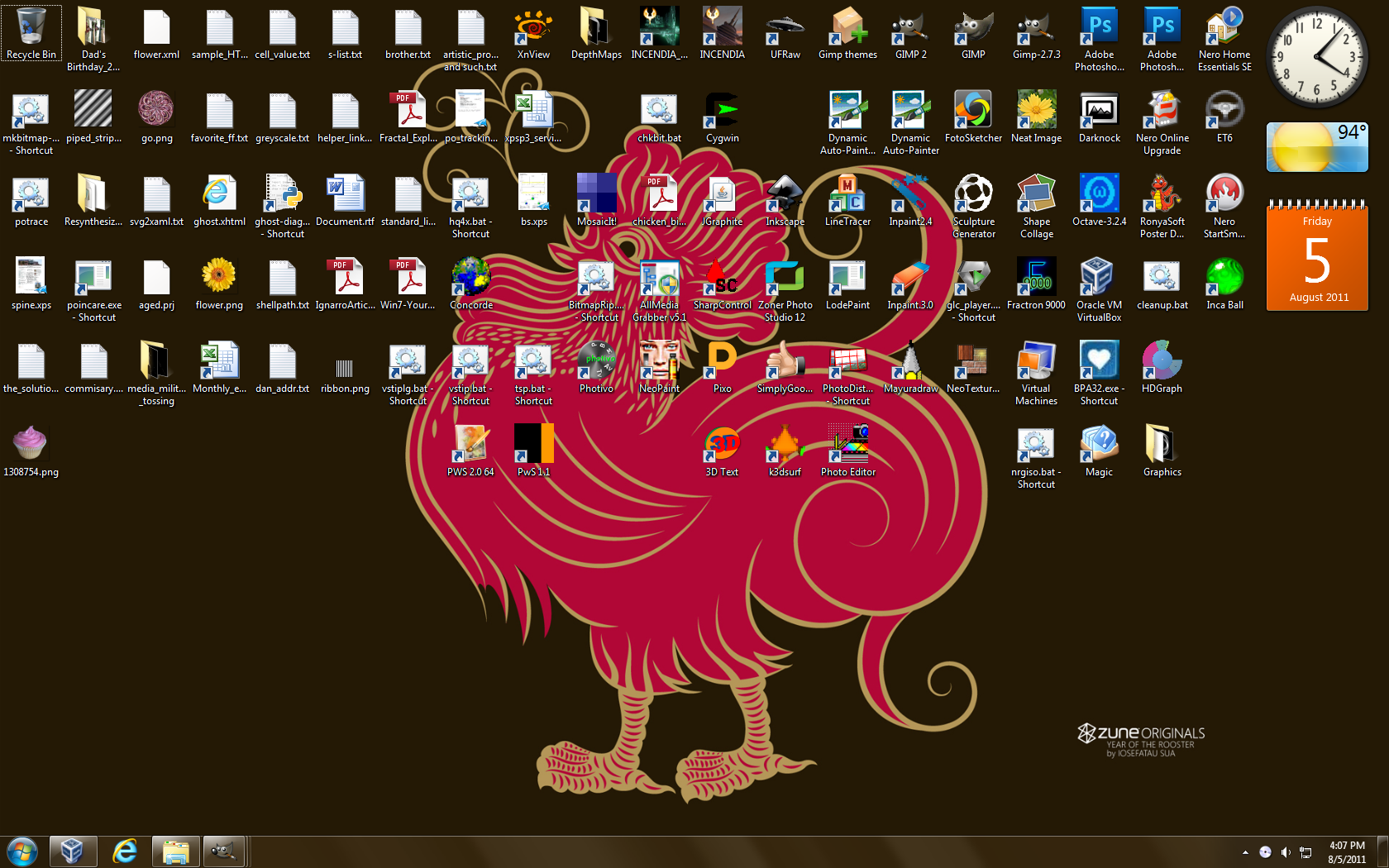Select the JGraphite shortcut icon
Screen dimensions: 1389x868
pos(722,200)
